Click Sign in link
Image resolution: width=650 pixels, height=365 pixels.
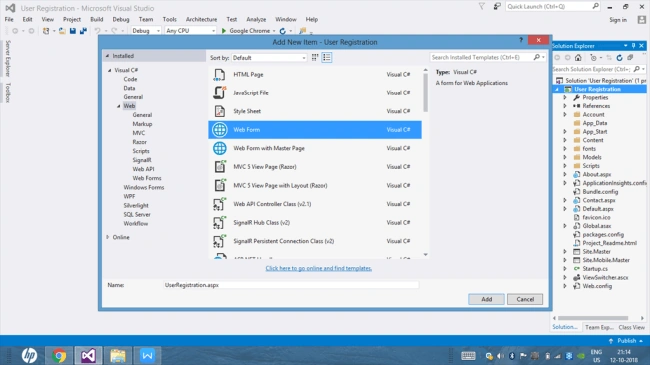click(618, 20)
